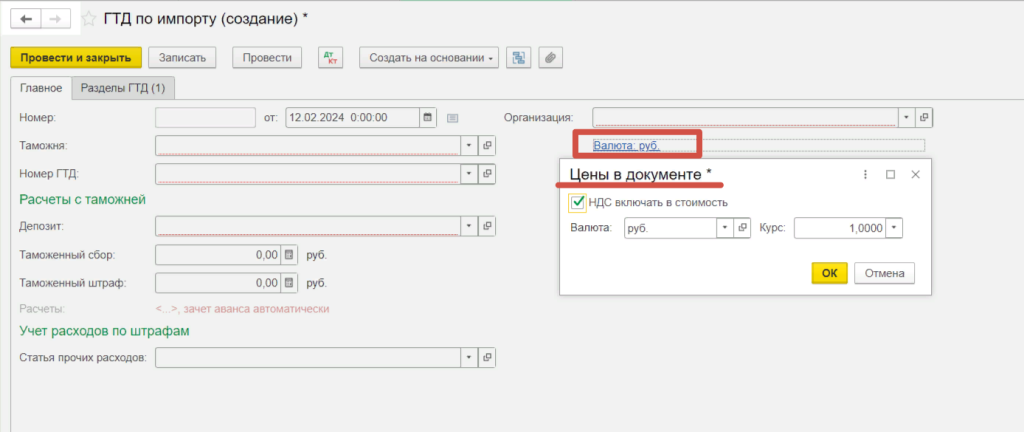Open the Создать на основании dropdown
The width and height of the screenshot is (1024, 432).
[x=432, y=58]
